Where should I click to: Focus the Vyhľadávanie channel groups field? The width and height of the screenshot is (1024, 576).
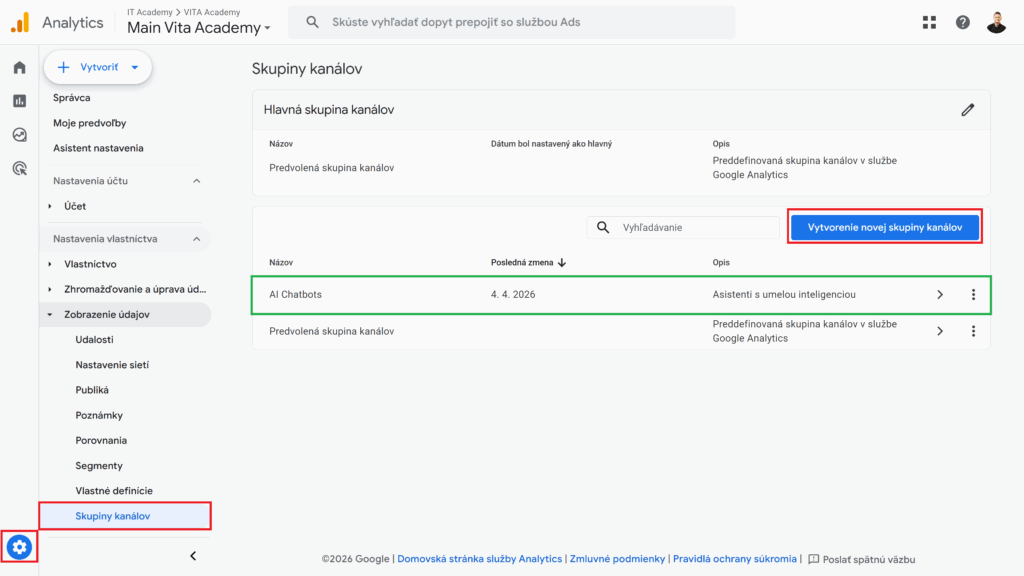pos(683,227)
